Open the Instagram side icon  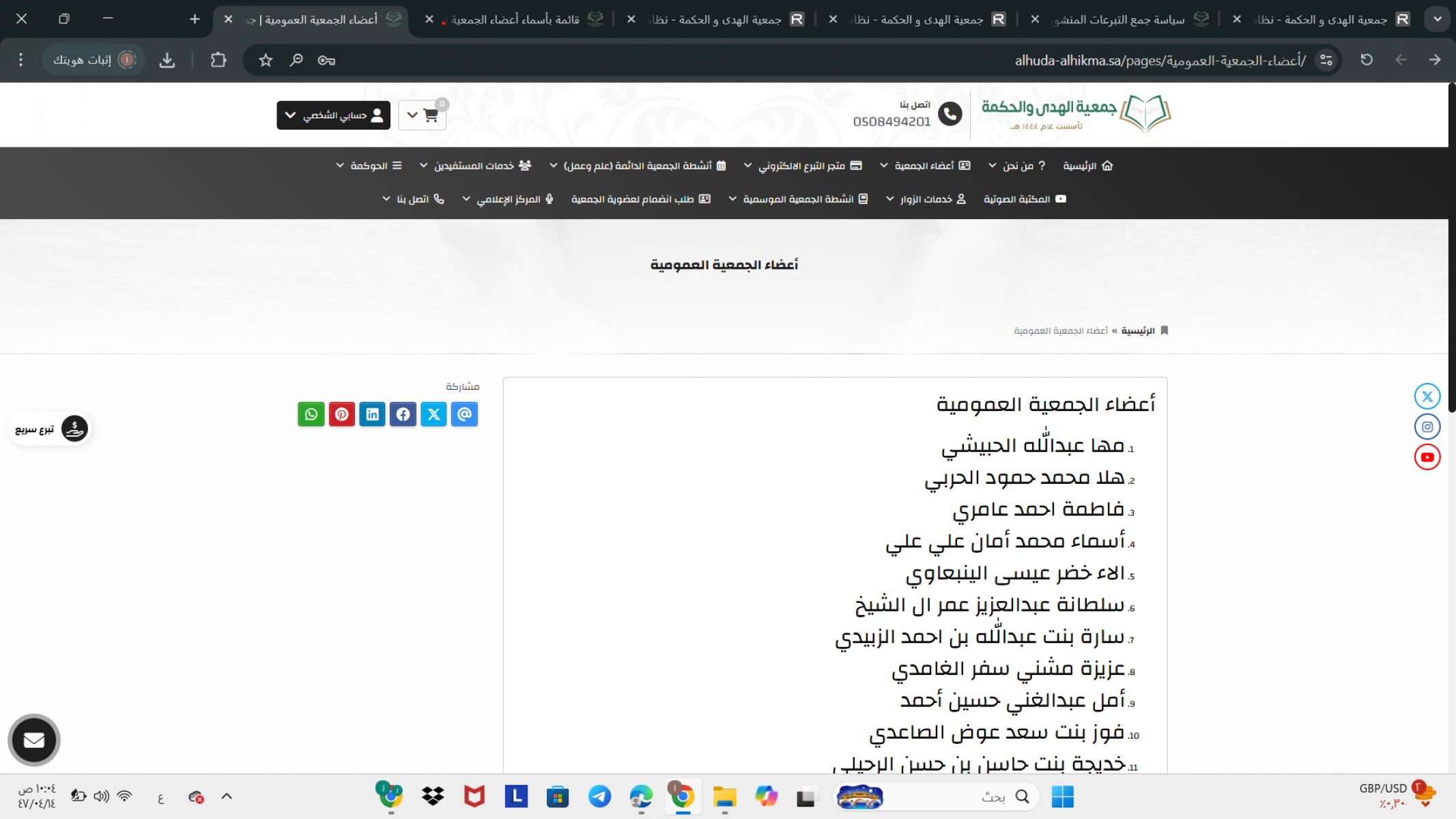[1427, 427]
